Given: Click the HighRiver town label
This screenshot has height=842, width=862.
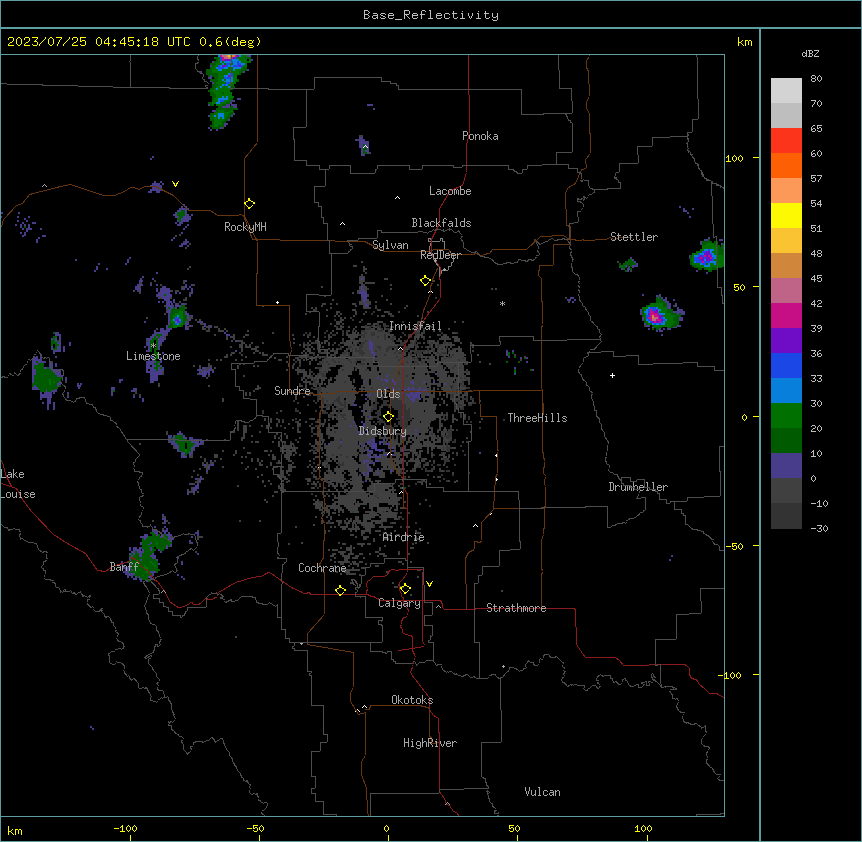Looking at the screenshot, I should (x=430, y=743).
